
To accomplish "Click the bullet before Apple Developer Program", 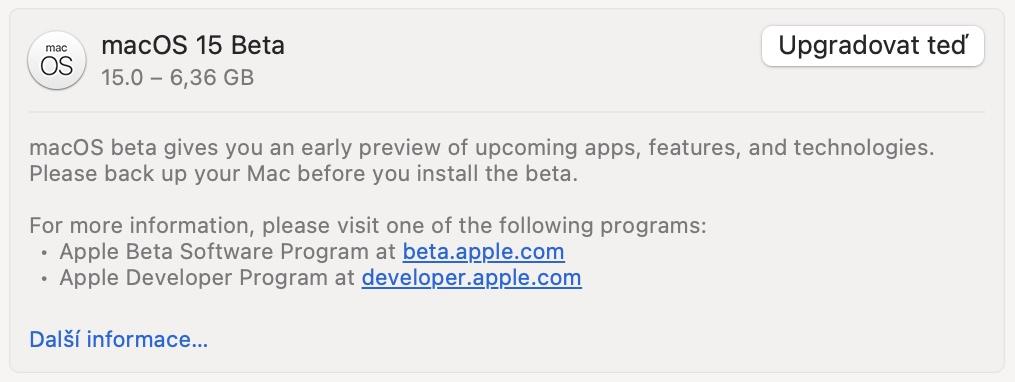I will 44,279.
